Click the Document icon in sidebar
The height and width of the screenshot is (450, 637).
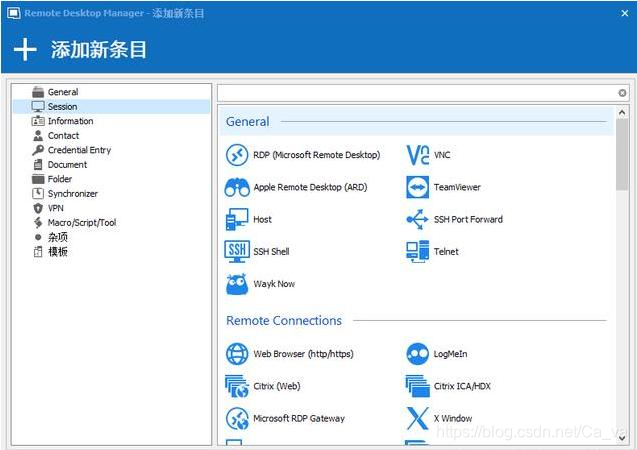pos(38,164)
